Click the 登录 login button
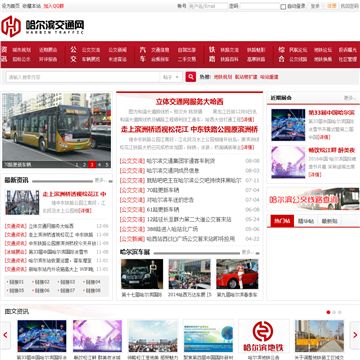360x360 pixels. click(315, 6)
